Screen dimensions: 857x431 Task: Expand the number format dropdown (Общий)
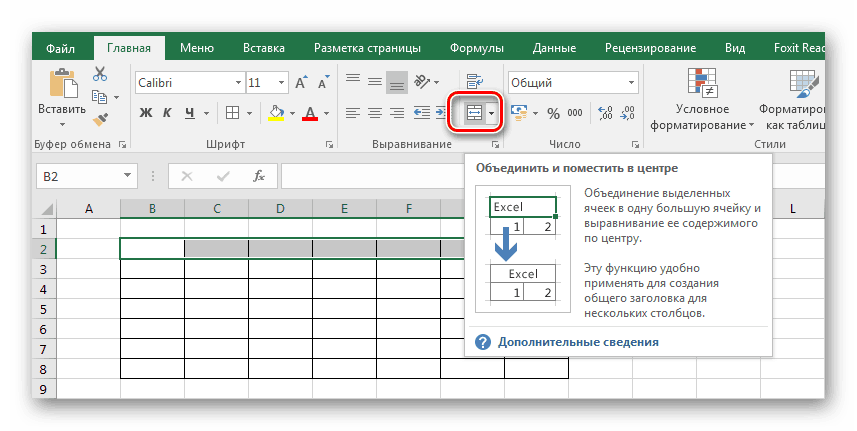click(630, 82)
